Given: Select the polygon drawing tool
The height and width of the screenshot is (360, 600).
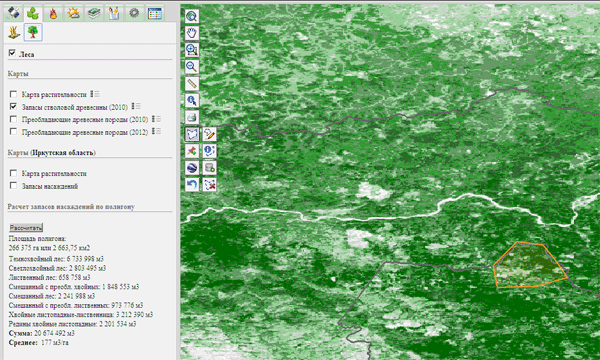Looking at the screenshot, I should (x=192, y=134).
